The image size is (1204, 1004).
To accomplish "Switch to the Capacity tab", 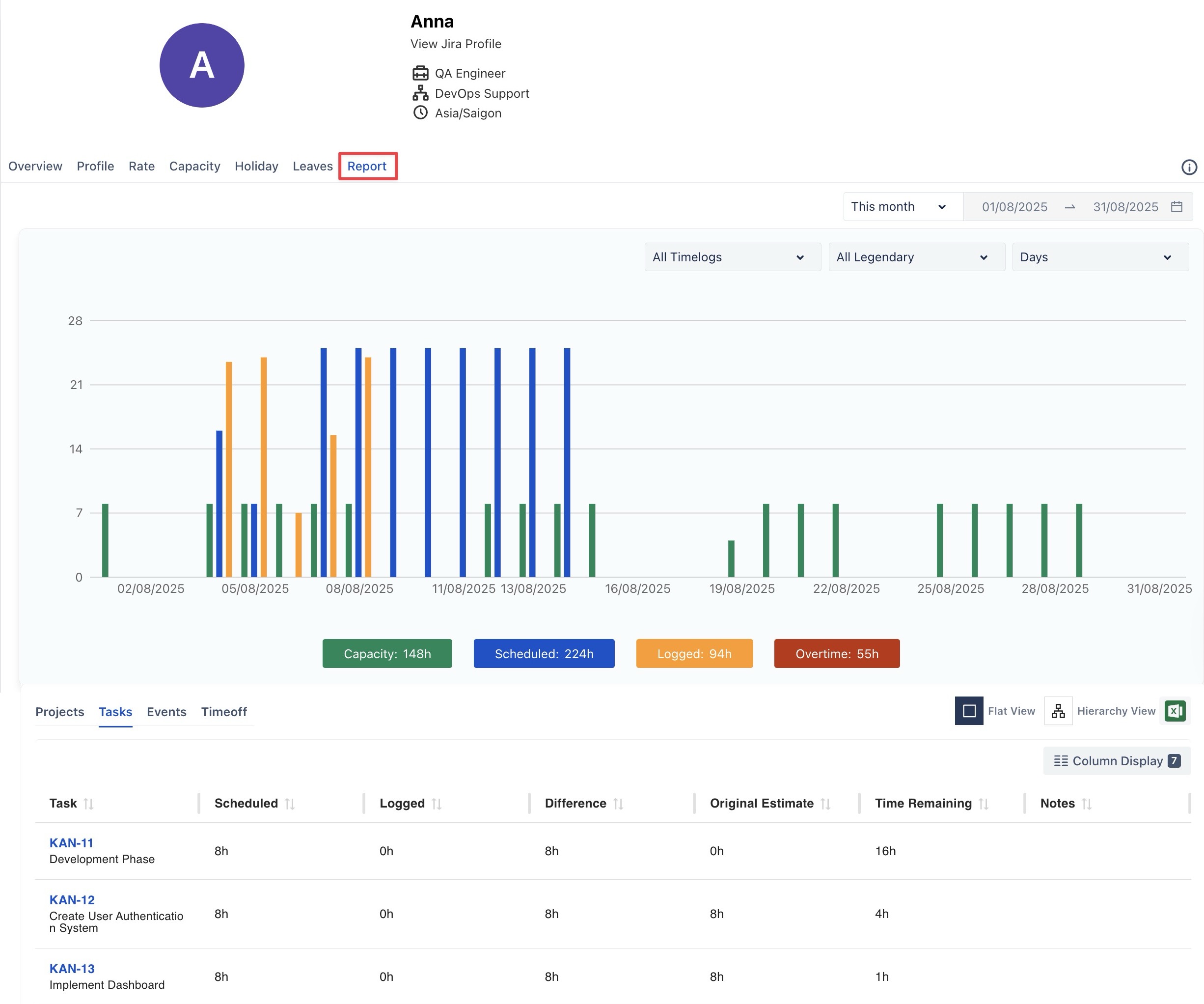I will [194, 167].
